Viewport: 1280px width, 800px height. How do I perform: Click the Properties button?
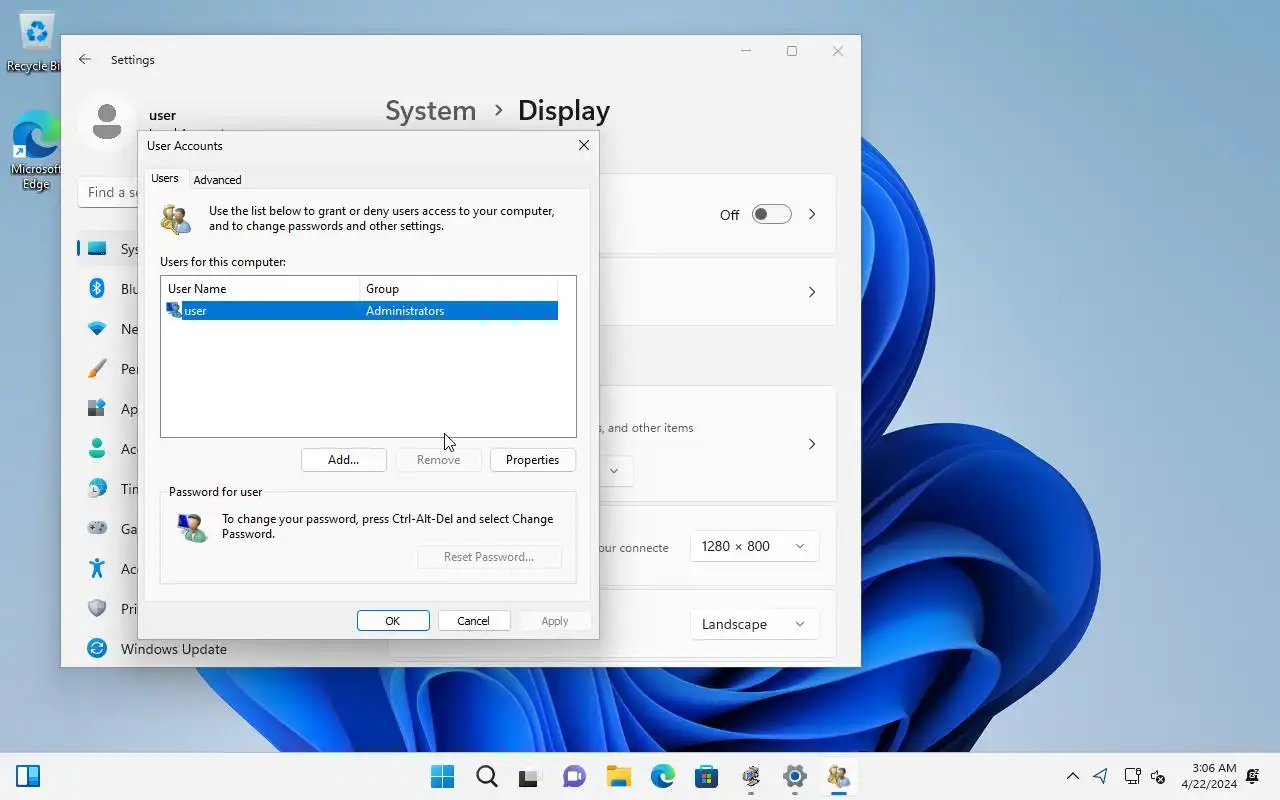[532, 460]
